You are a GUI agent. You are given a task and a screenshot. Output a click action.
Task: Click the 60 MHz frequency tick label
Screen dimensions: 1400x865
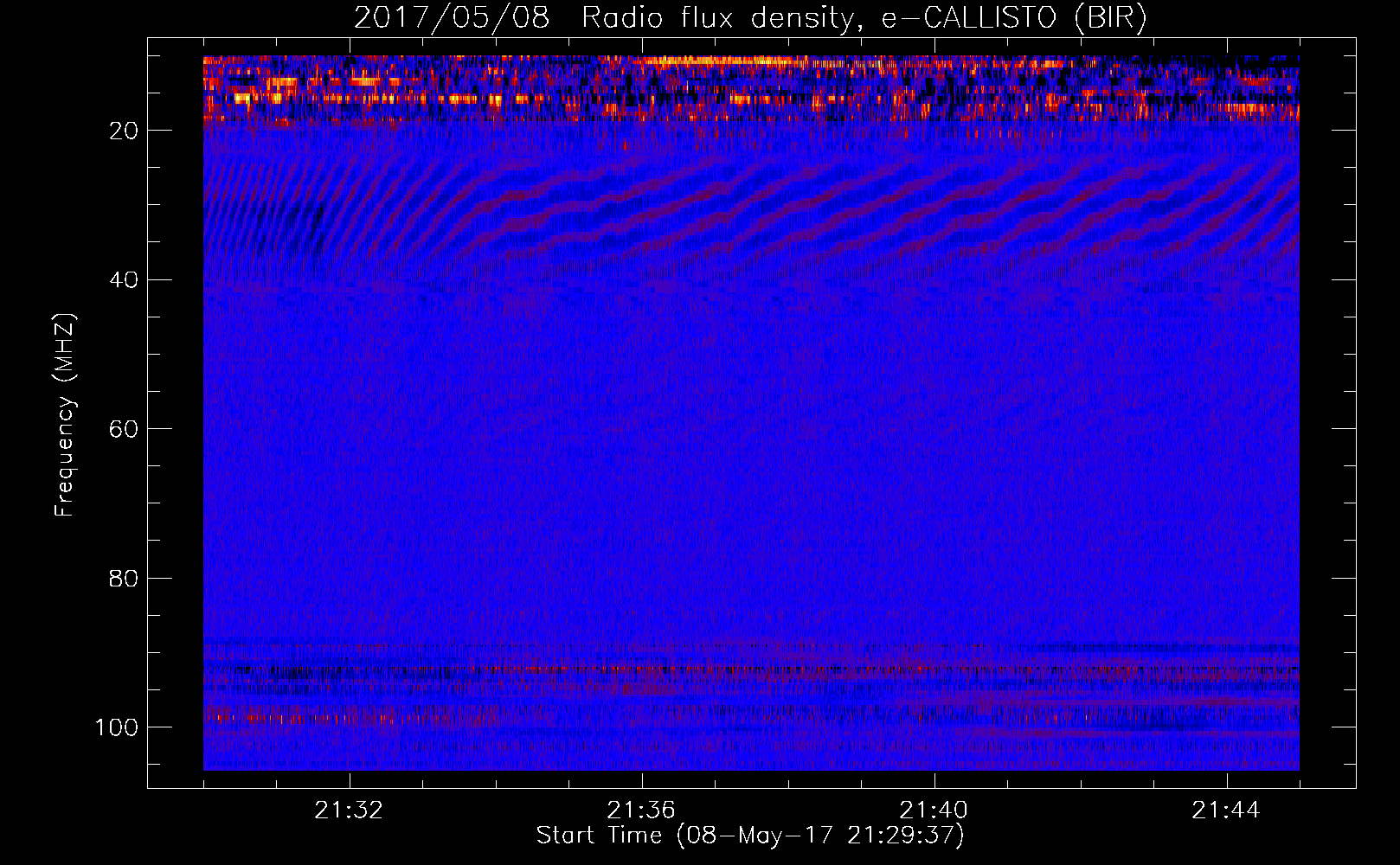pos(124,429)
